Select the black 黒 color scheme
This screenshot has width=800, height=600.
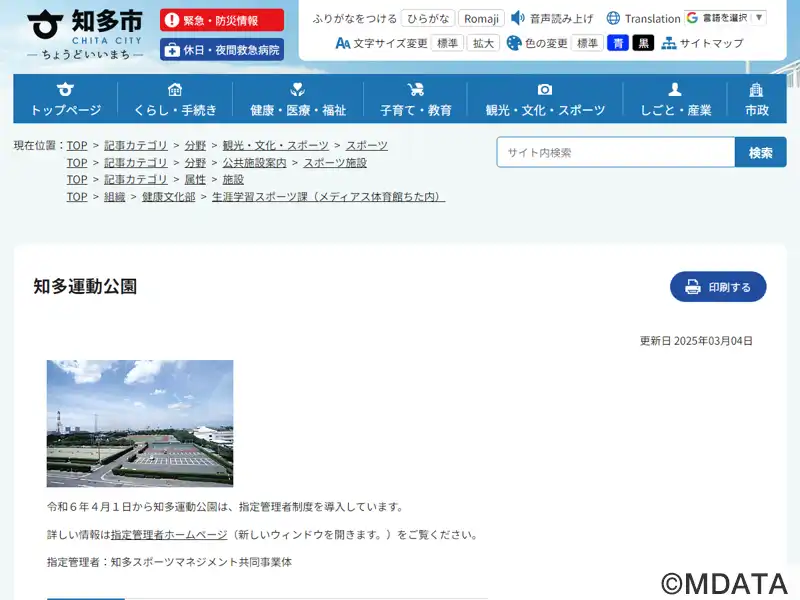pyautogui.click(x=643, y=43)
